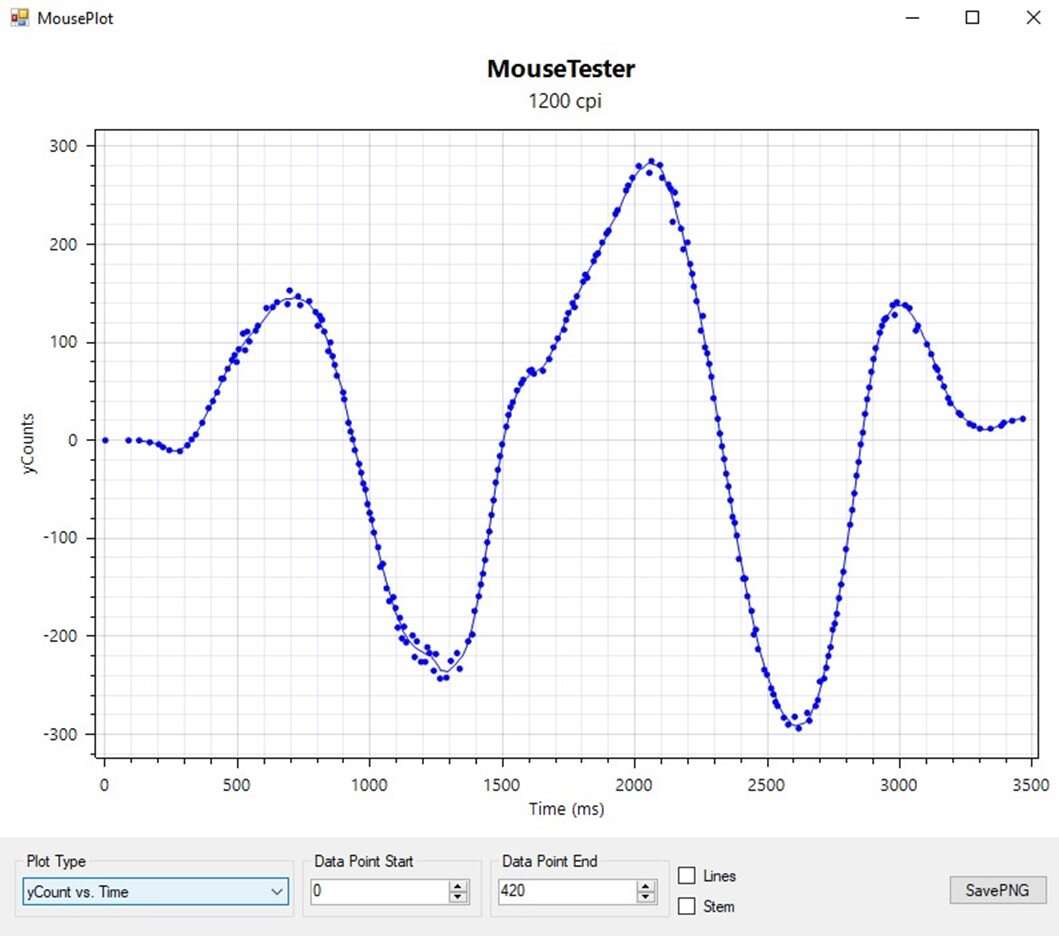This screenshot has width=1059, height=936.
Task: Increase Data Point End with up arrow
Action: coord(647,886)
